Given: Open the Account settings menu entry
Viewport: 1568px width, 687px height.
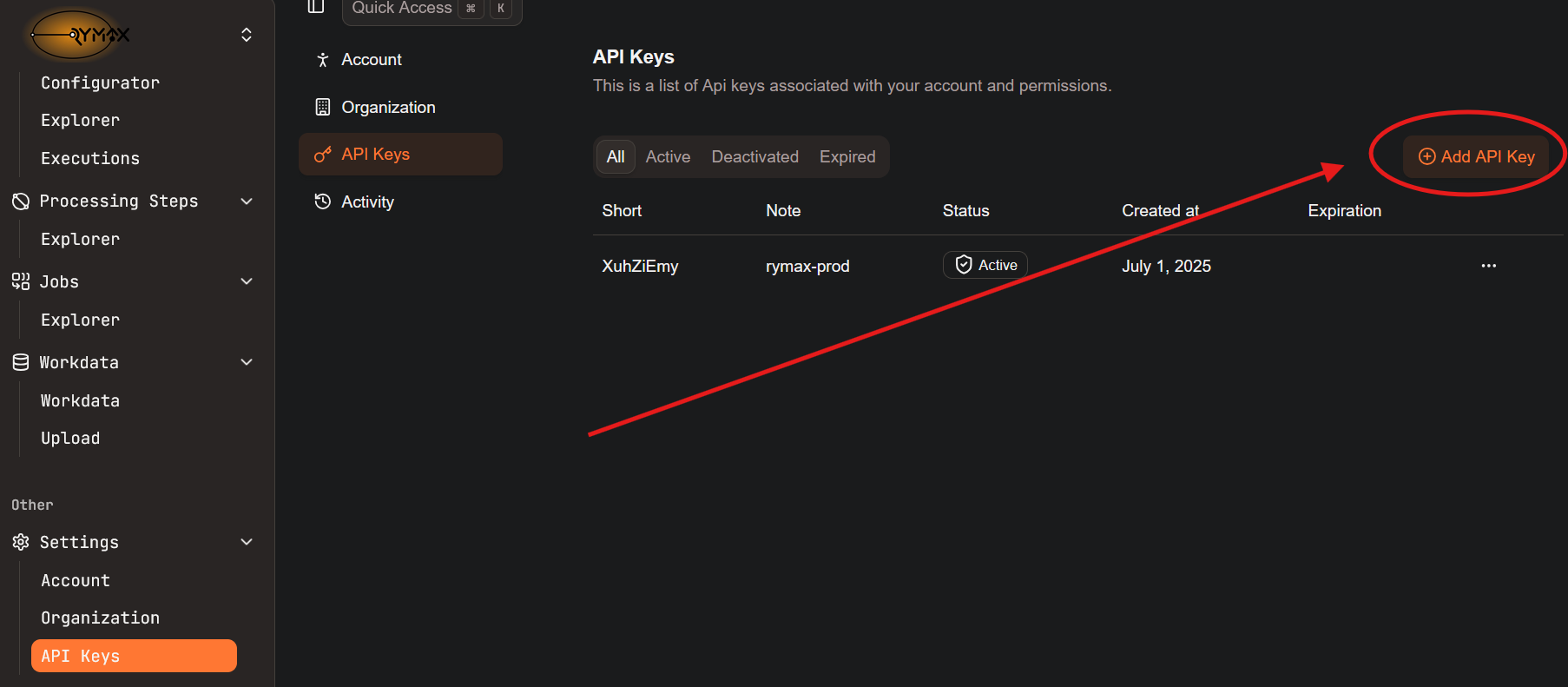Looking at the screenshot, I should (400, 60).
